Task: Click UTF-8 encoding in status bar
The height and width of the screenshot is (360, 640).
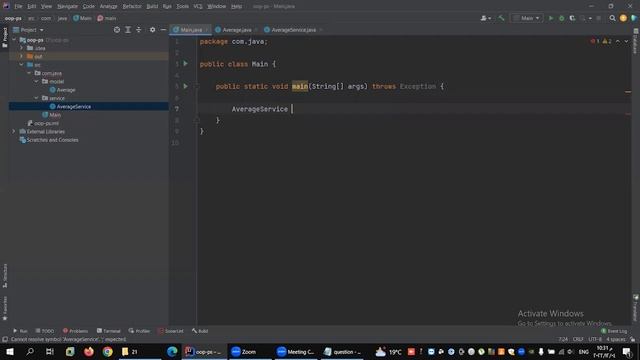Action: tap(595, 339)
